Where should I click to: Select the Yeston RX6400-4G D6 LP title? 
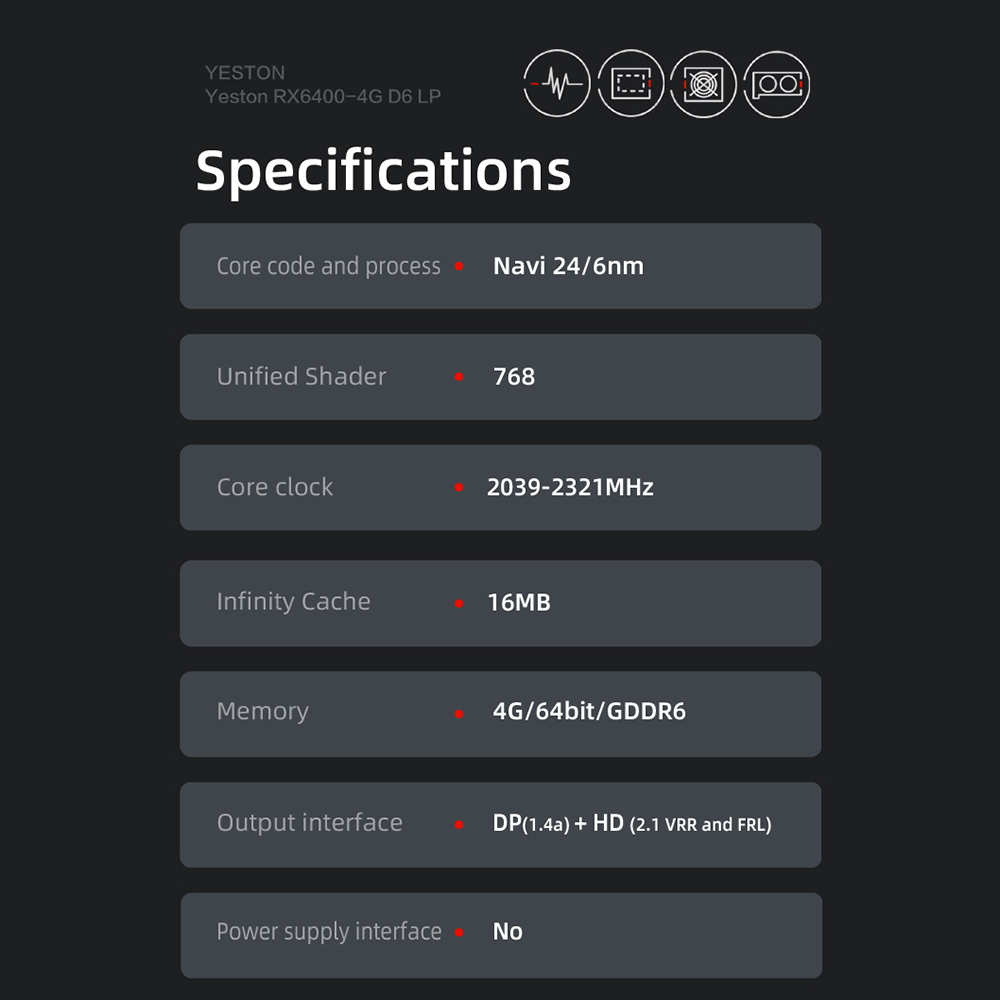323,96
